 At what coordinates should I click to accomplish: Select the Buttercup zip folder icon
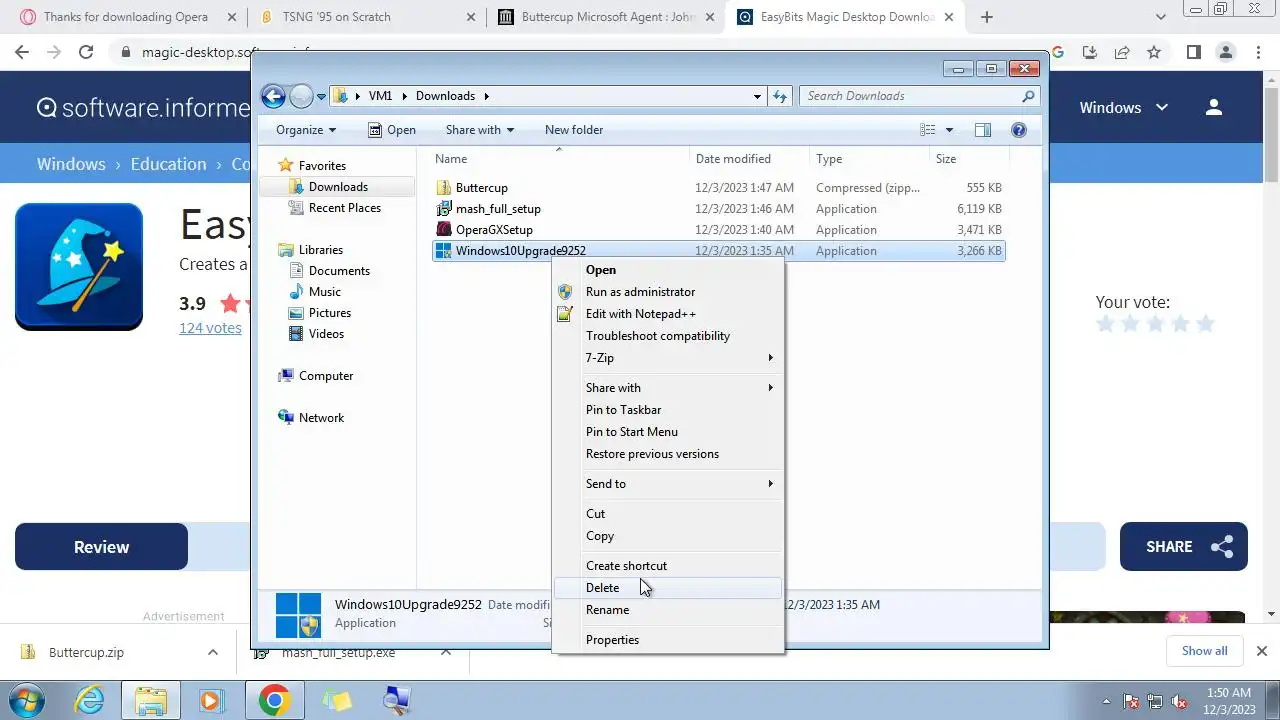[444, 188]
